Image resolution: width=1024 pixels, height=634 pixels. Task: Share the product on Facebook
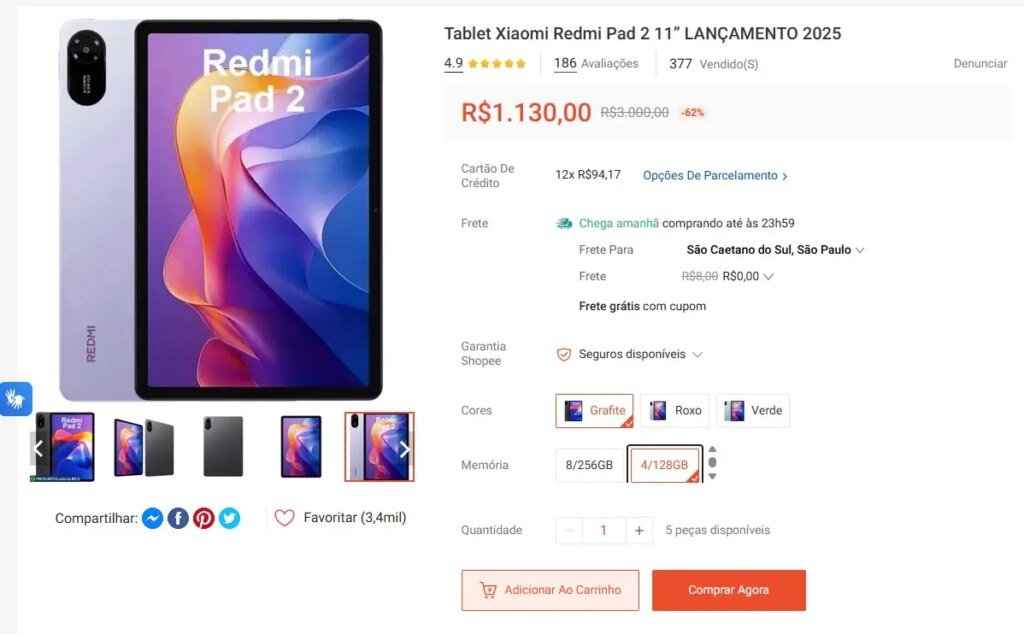[x=178, y=518]
